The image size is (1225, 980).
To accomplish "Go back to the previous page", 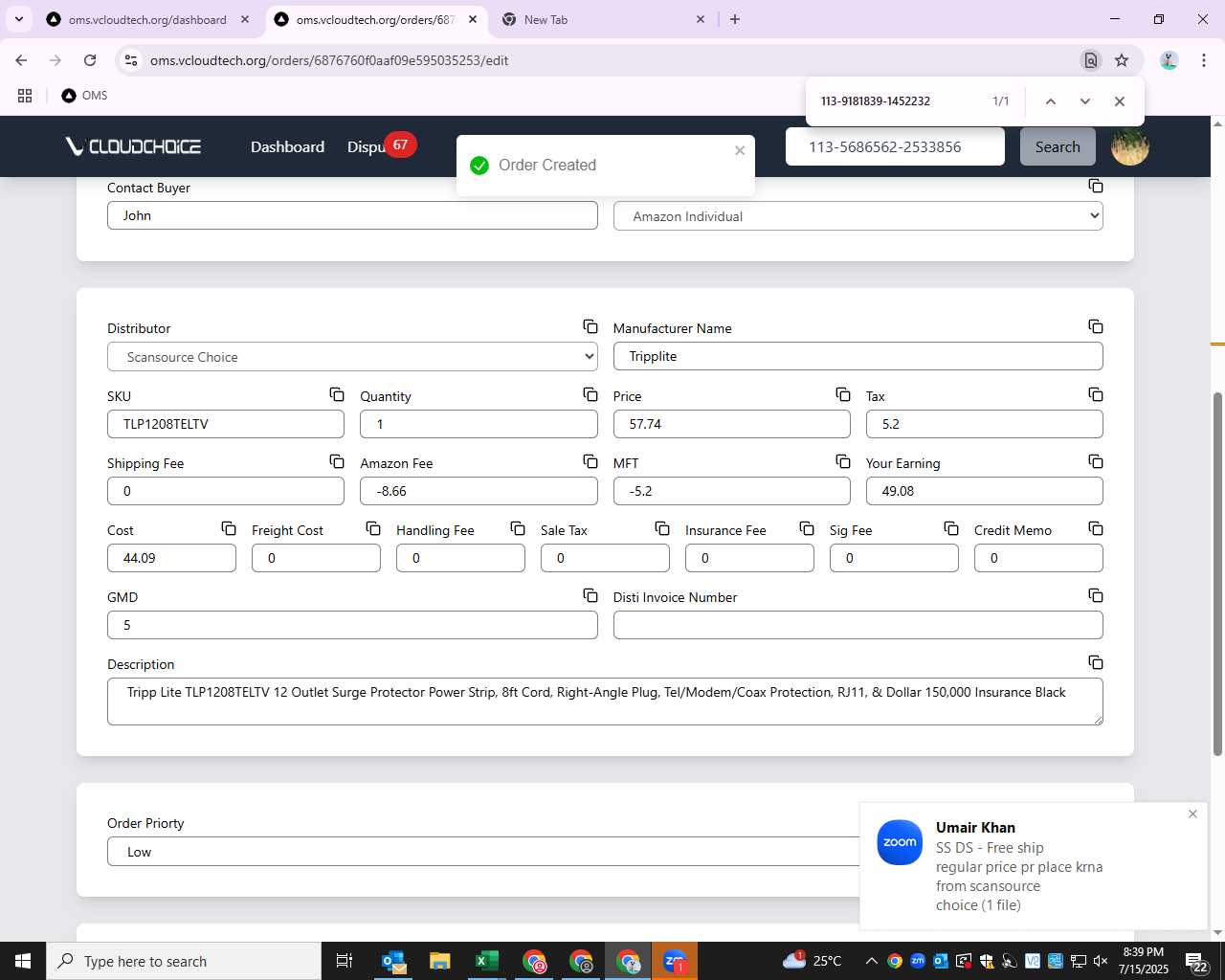I will (21, 60).
